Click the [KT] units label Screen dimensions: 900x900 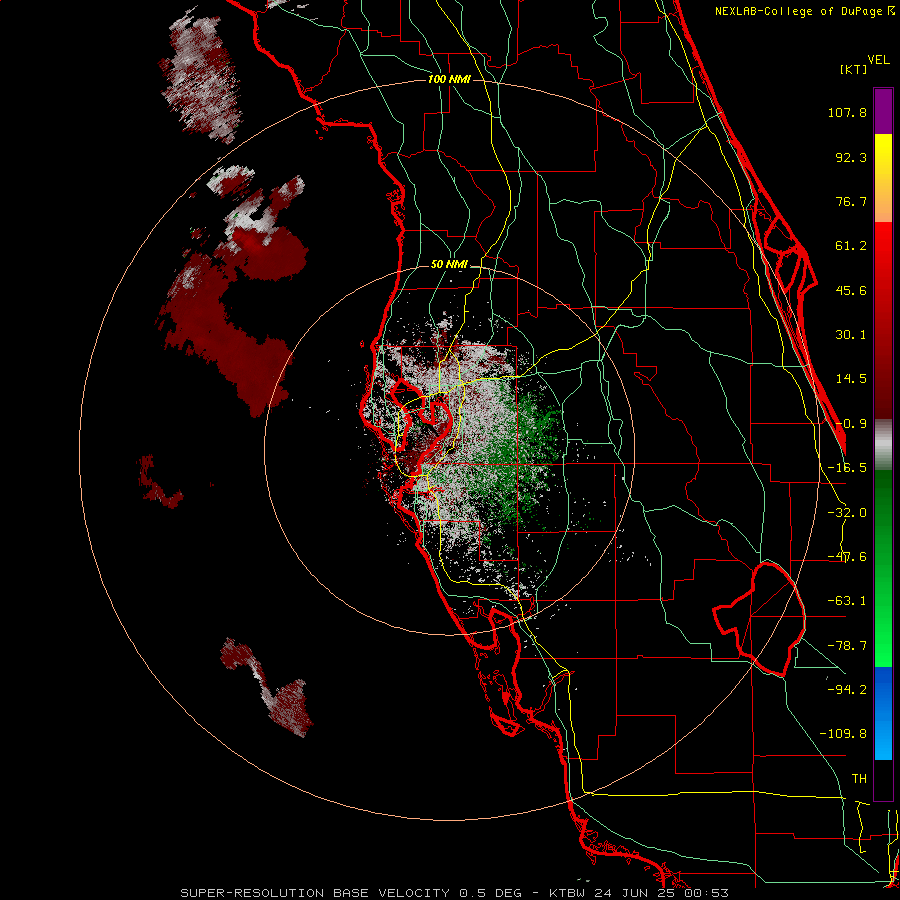pos(854,69)
